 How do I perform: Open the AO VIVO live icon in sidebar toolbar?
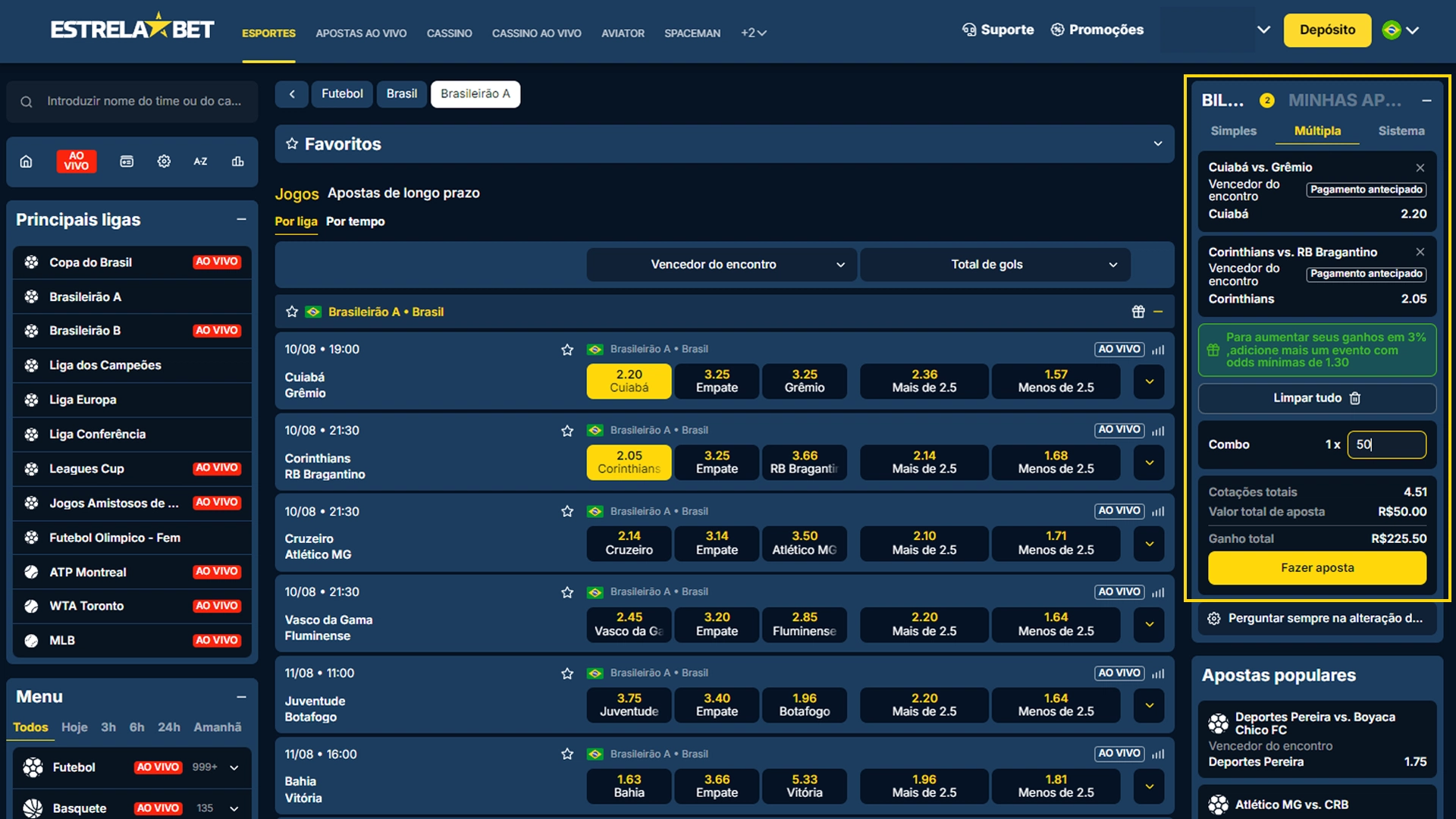point(77,162)
